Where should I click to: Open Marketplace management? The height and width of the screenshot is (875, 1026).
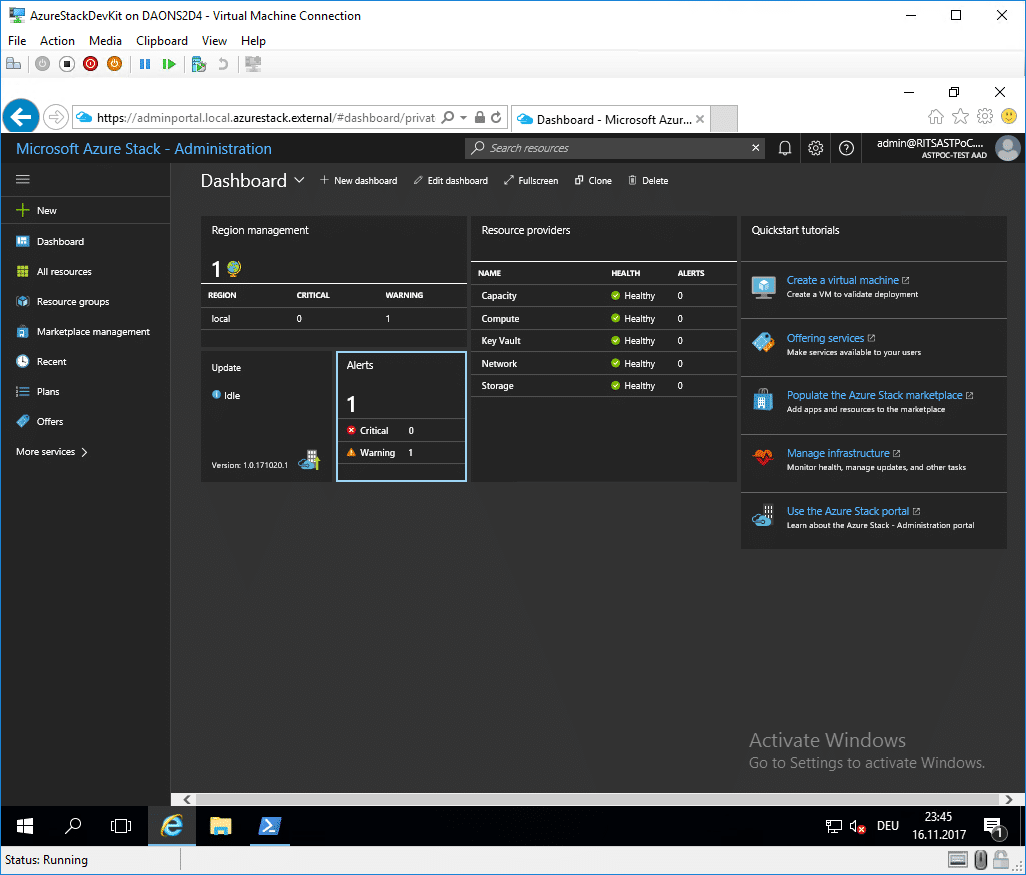(x=86, y=332)
